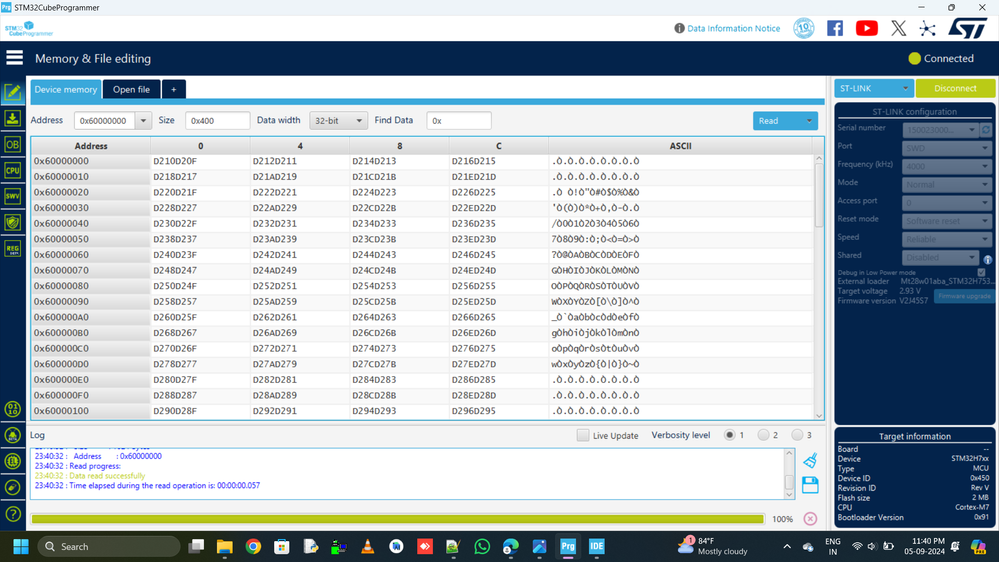Click the Disconnect button
This screenshot has height=562, width=999.
coord(955,88)
